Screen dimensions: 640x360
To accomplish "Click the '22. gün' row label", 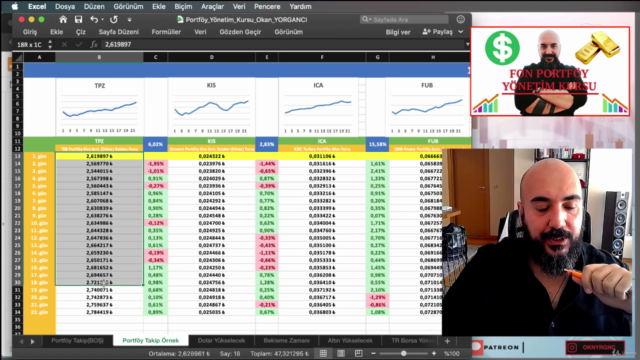I will pyautogui.click(x=40, y=312).
